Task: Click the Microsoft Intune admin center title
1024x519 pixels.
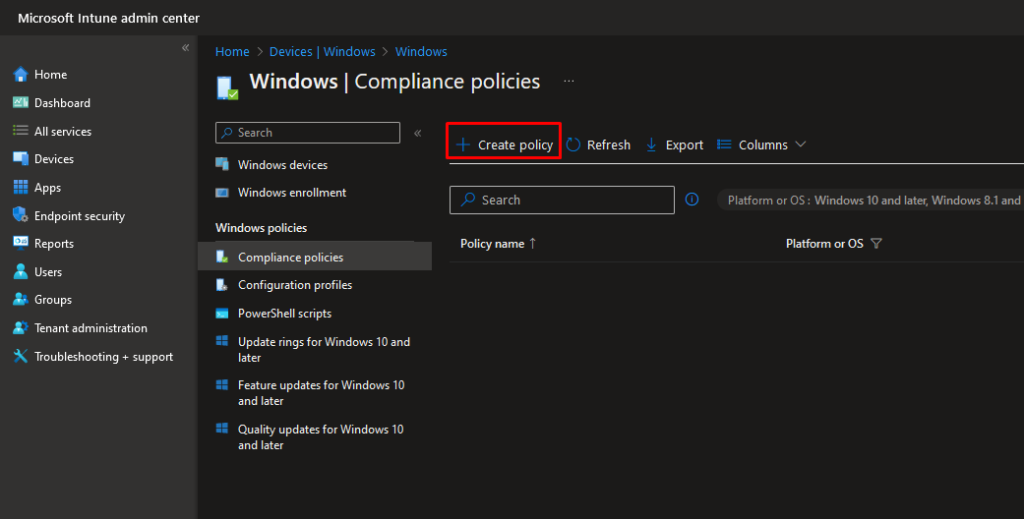Action: coord(108,18)
